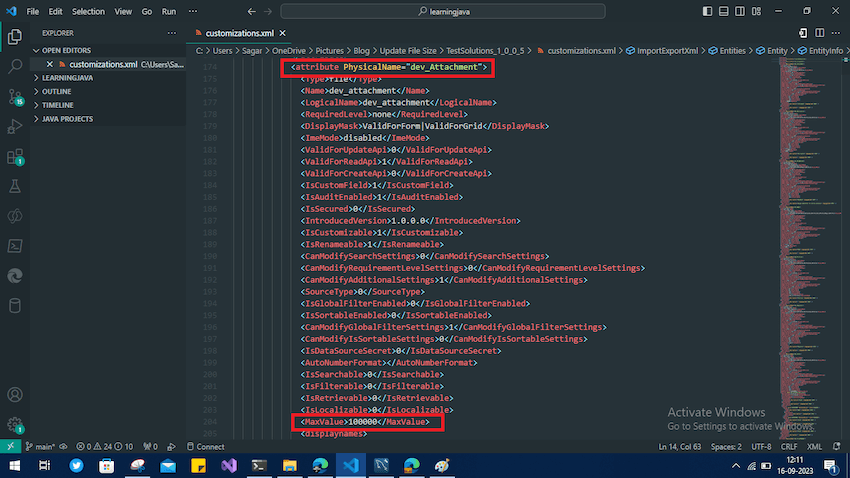850x478 pixels.
Task: Show more menus via title bar ellipsis
Action: pos(193,11)
